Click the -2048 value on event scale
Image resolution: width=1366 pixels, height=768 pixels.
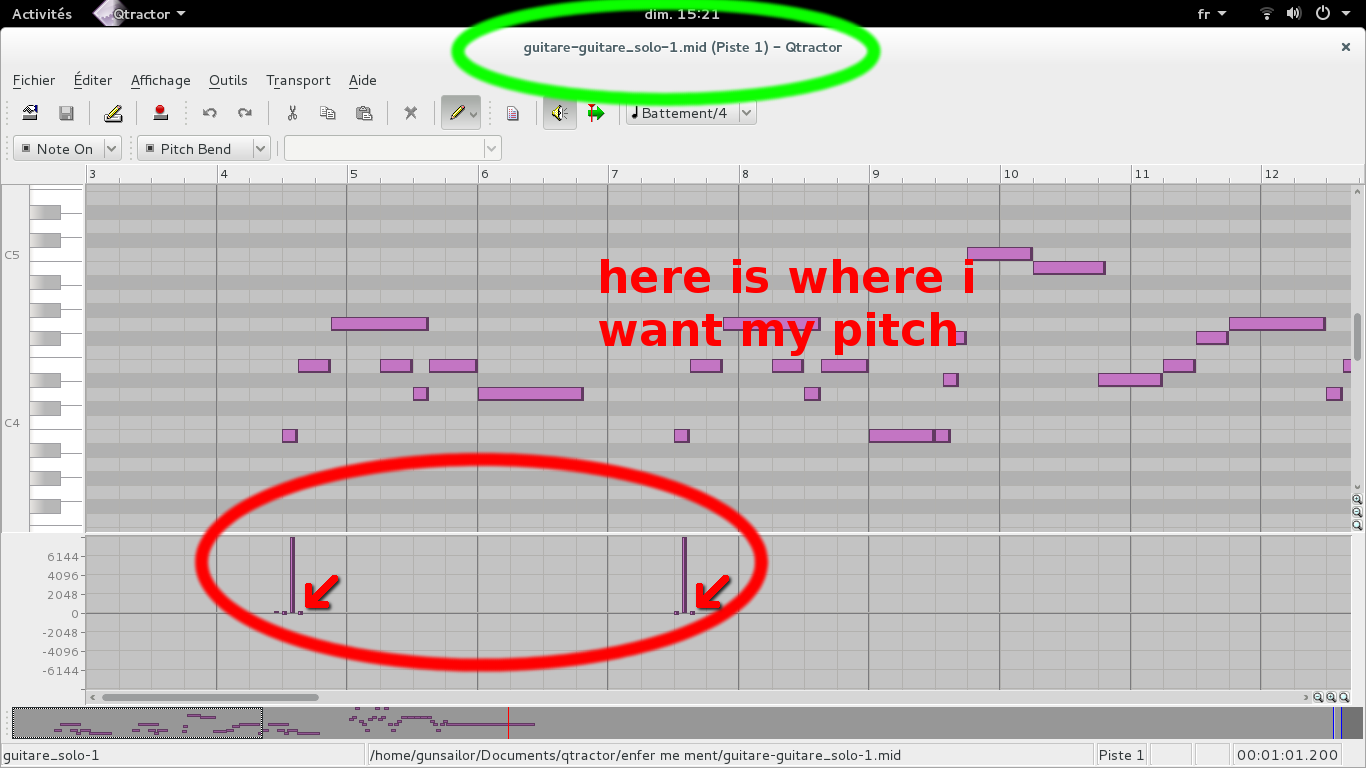click(x=59, y=633)
